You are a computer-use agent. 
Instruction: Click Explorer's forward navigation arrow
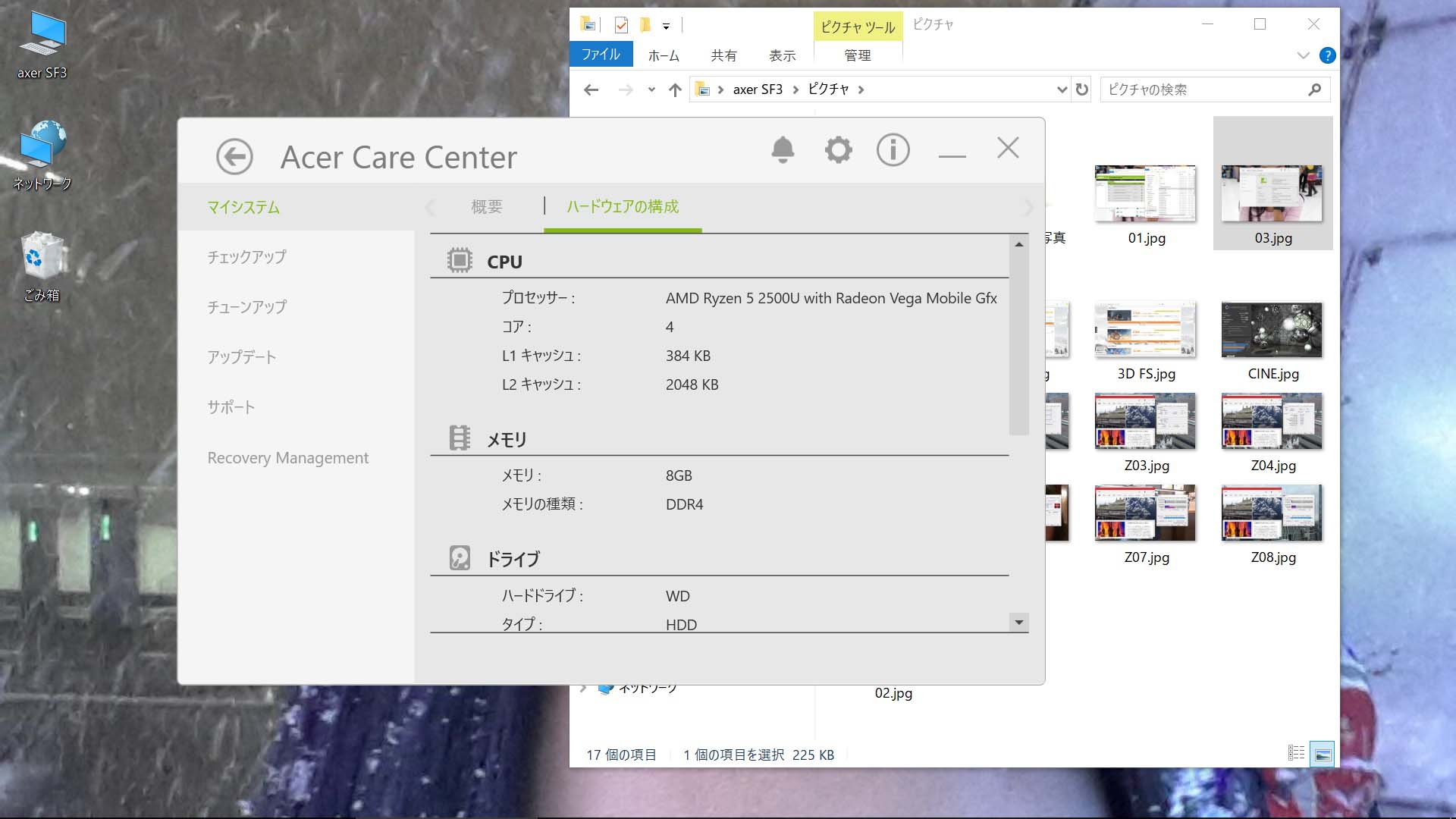626,89
